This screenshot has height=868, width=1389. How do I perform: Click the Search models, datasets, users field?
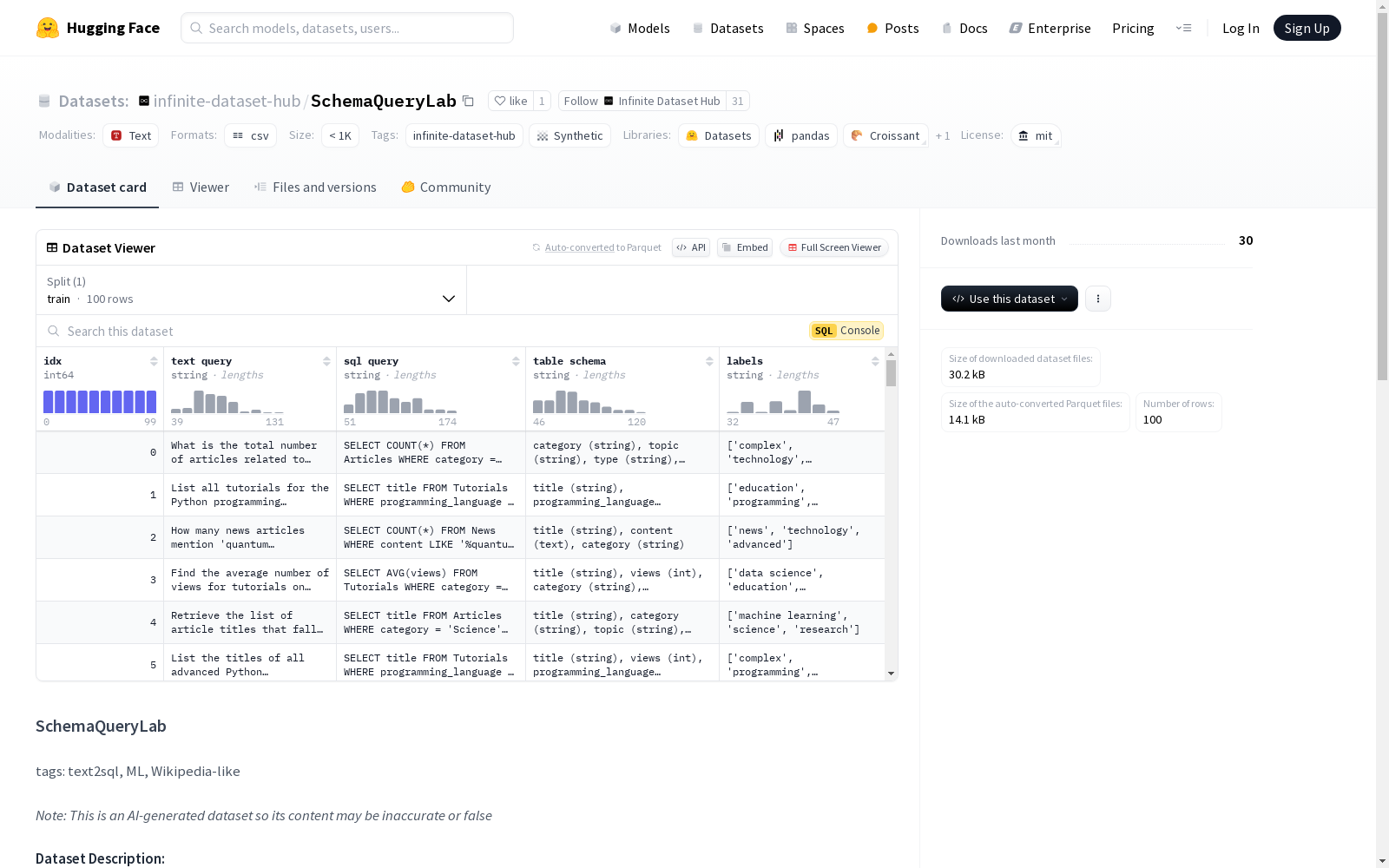point(347,28)
